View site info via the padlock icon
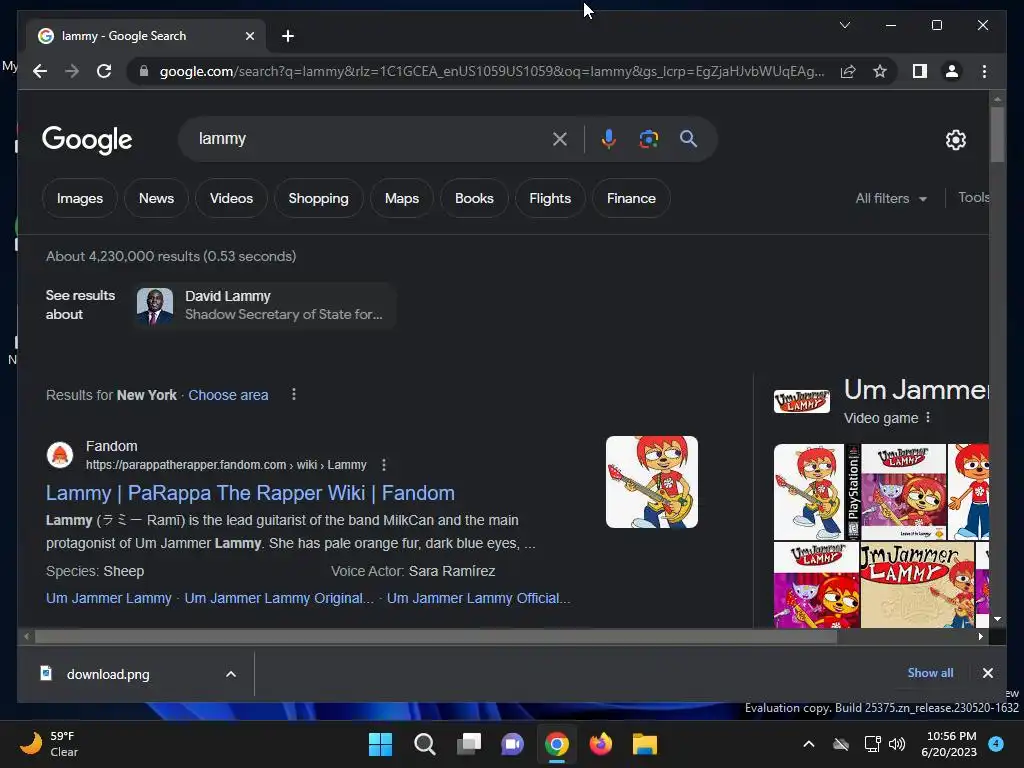Viewport: 1024px width, 768px height. point(144,71)
